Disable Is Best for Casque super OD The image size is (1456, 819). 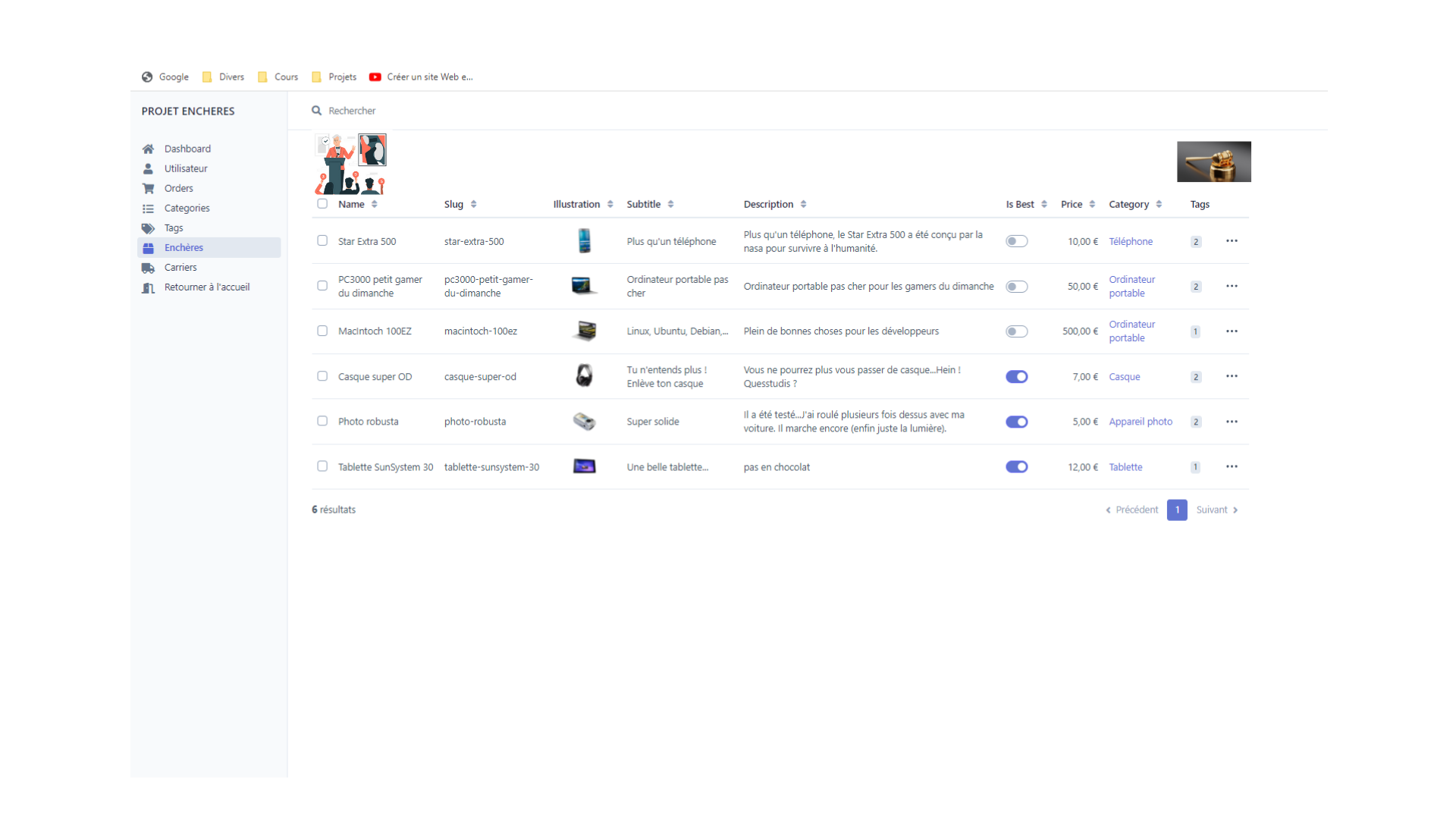point(1016,376)
